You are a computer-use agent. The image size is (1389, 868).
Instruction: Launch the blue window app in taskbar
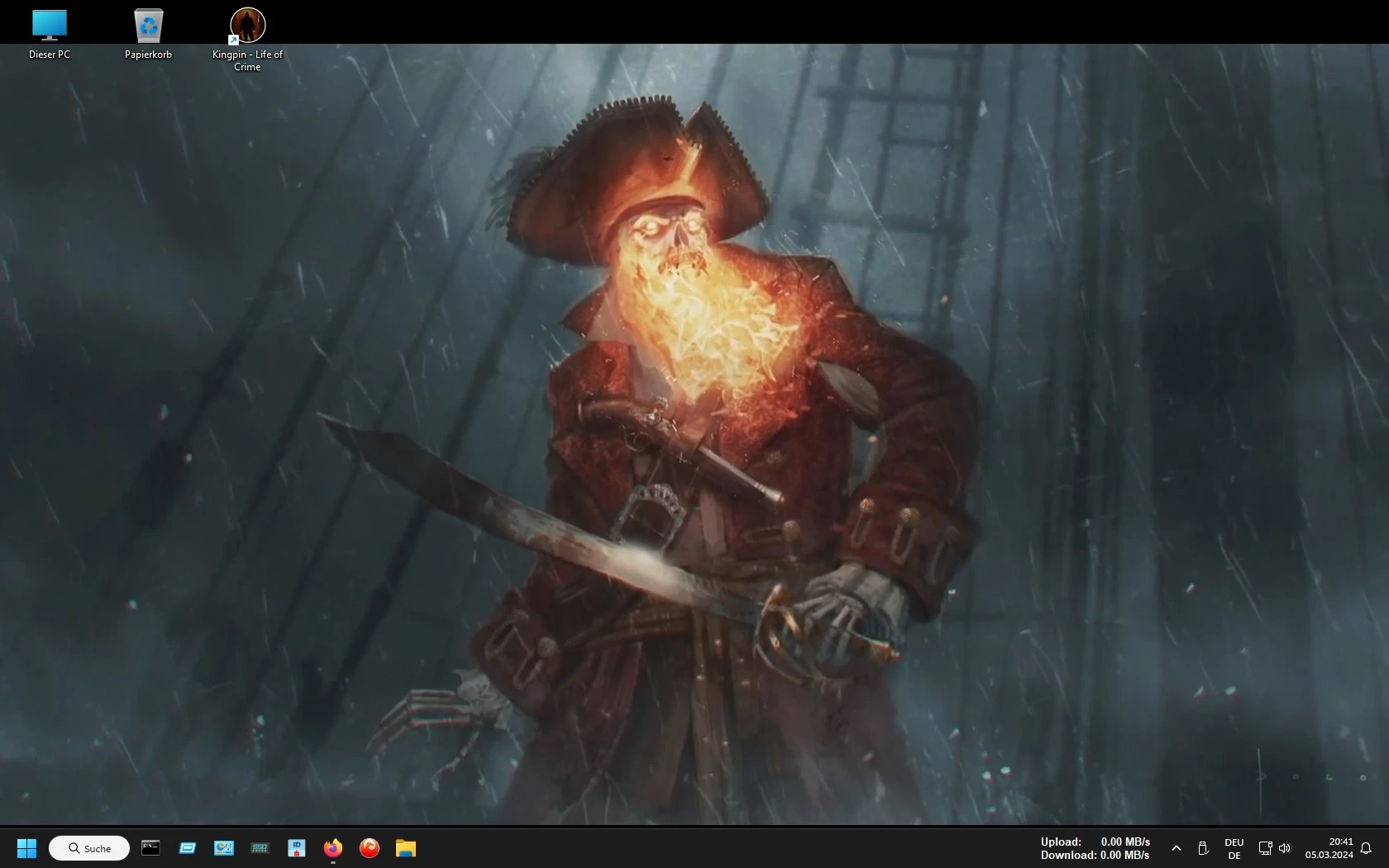pos(187,847)
